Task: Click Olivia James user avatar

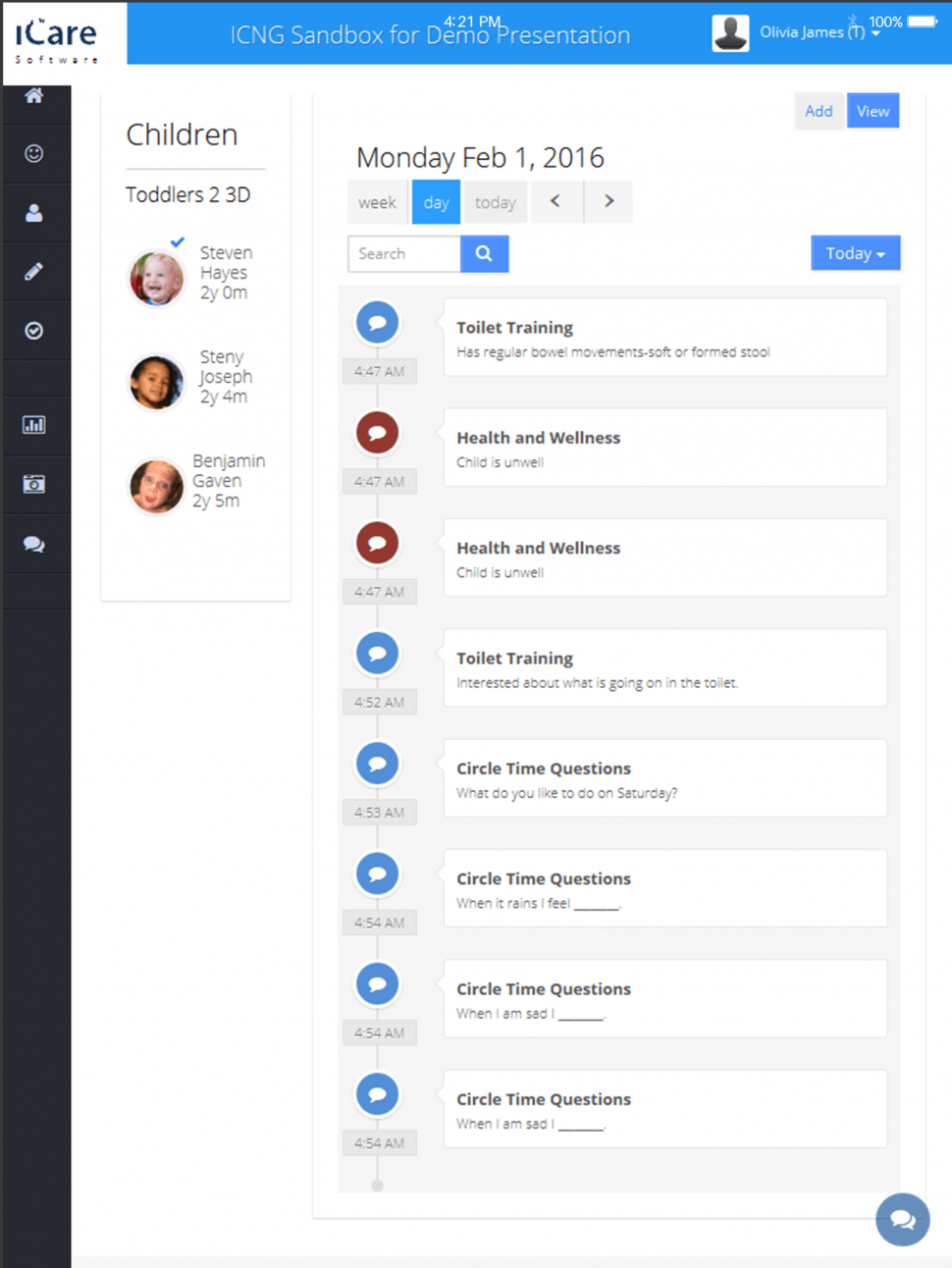Action: (x=730, y=32)
